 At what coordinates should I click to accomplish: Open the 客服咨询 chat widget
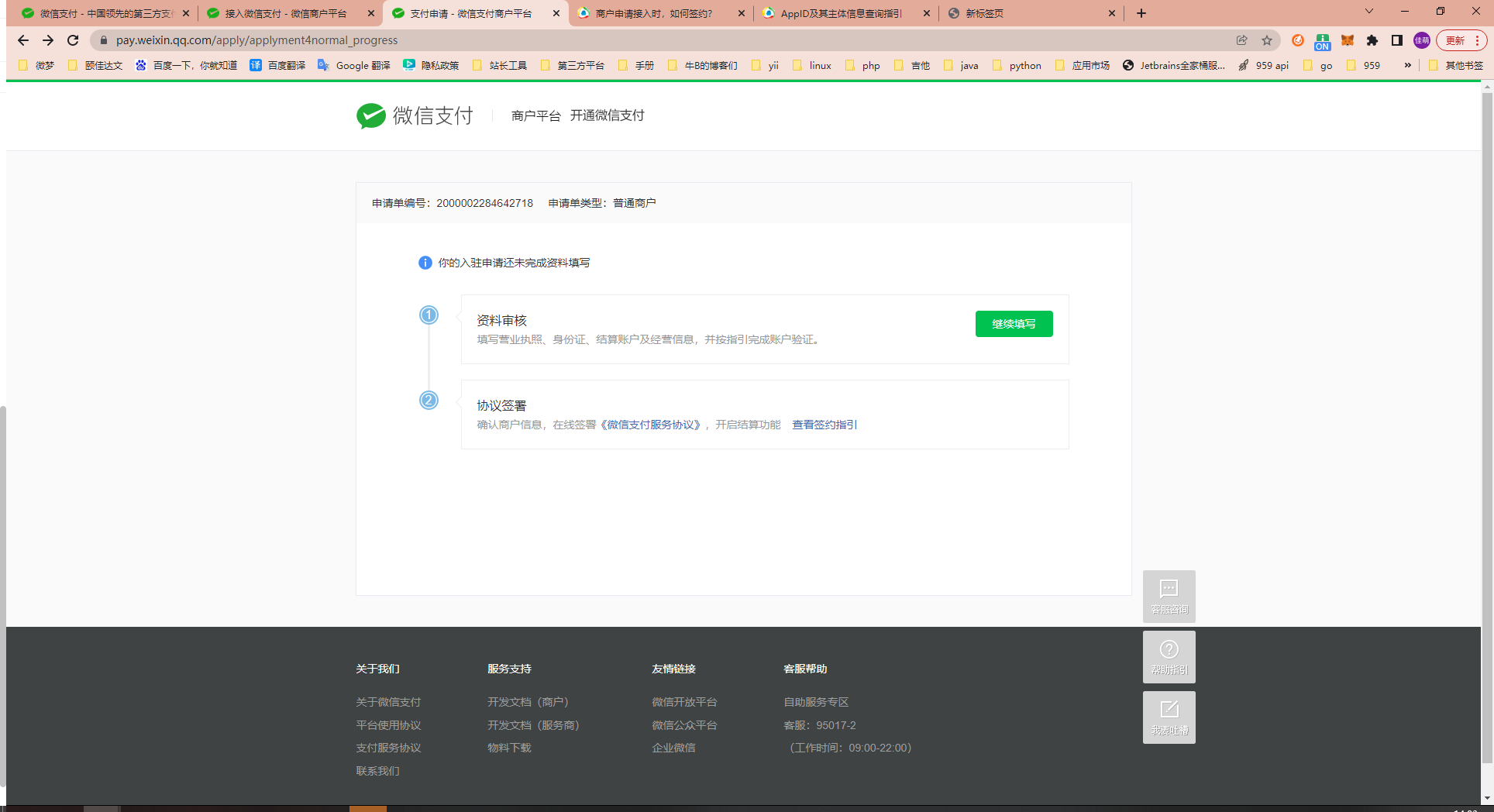[1169, 597]
